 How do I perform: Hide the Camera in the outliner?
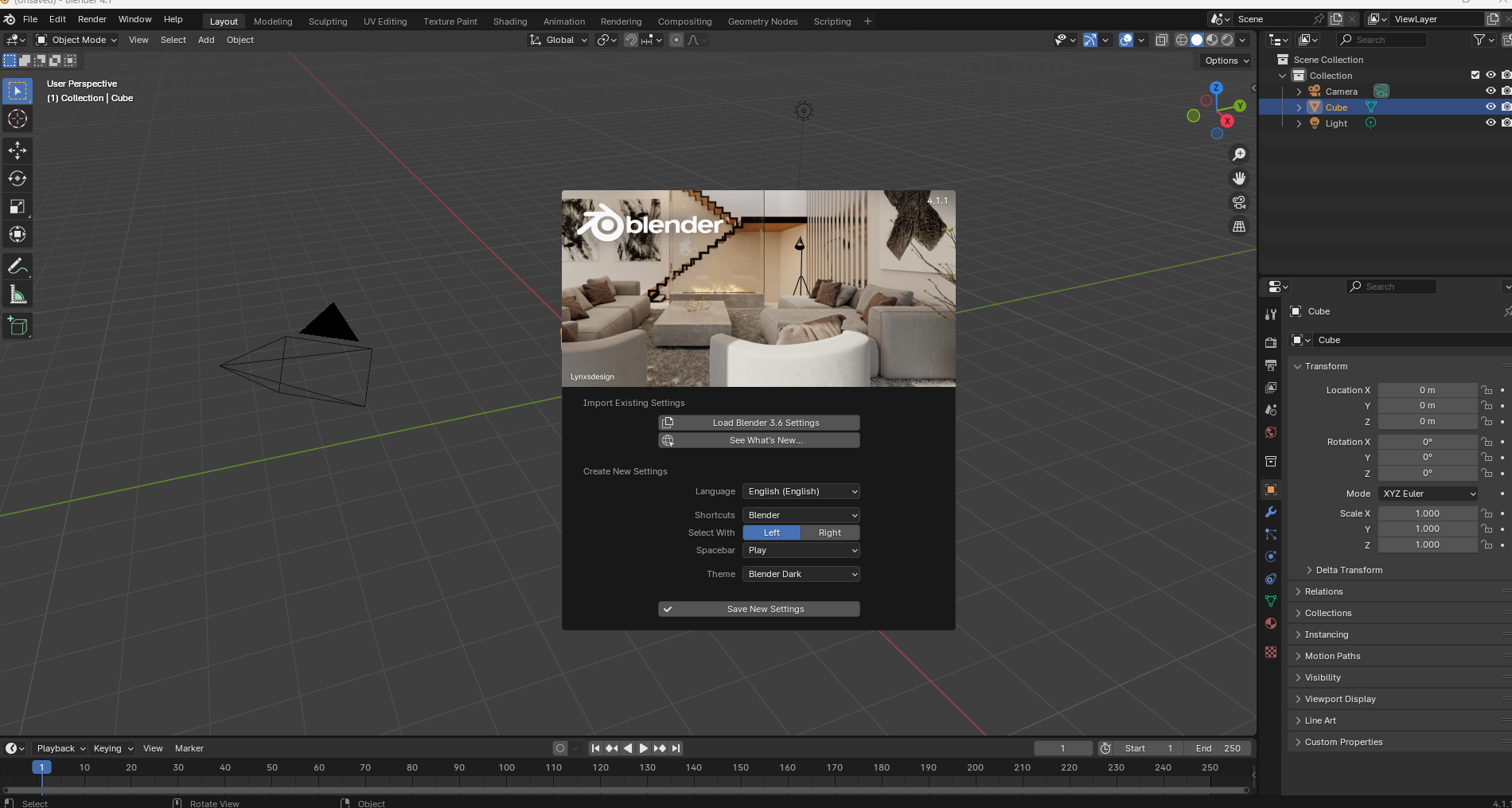(1491, 91)
